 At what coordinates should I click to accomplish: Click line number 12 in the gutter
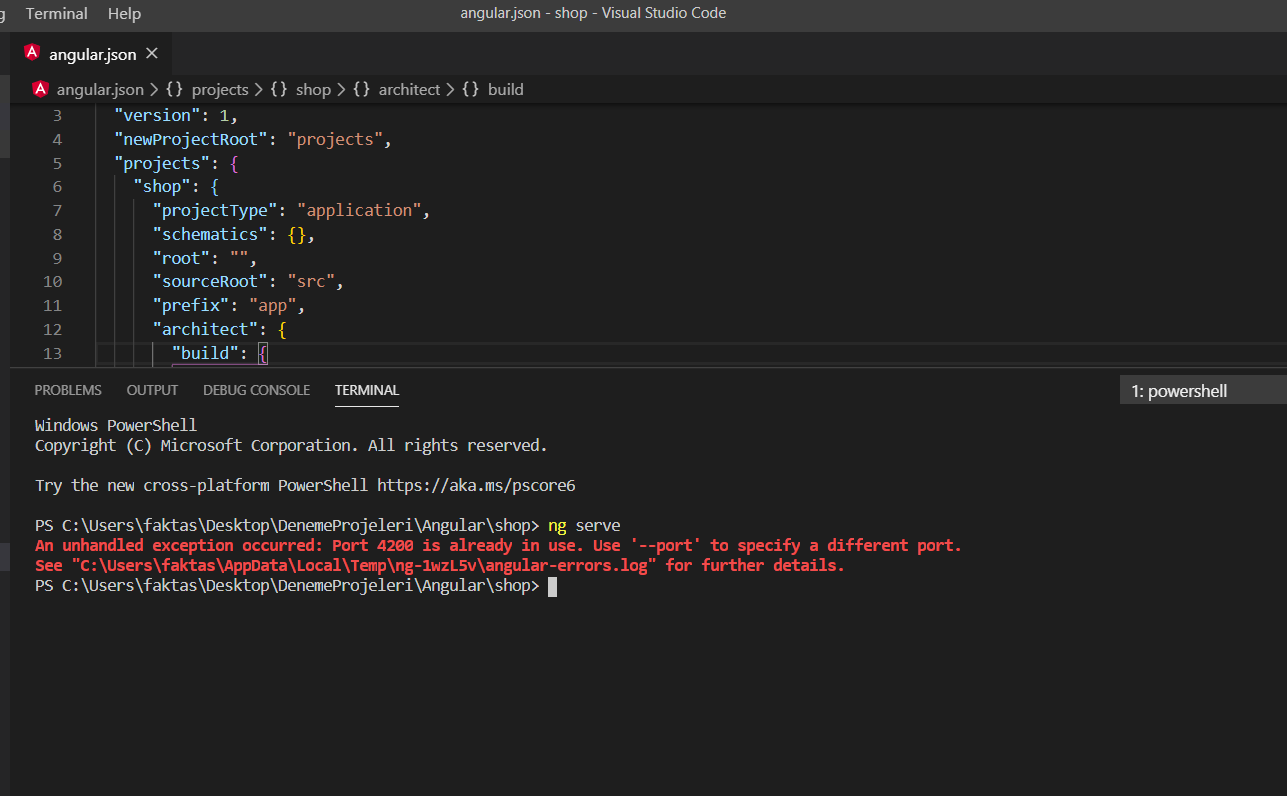point(52,329)
